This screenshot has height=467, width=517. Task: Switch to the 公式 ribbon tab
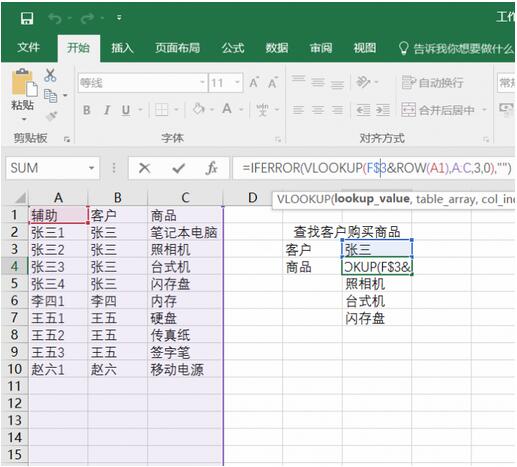(233, 48)
